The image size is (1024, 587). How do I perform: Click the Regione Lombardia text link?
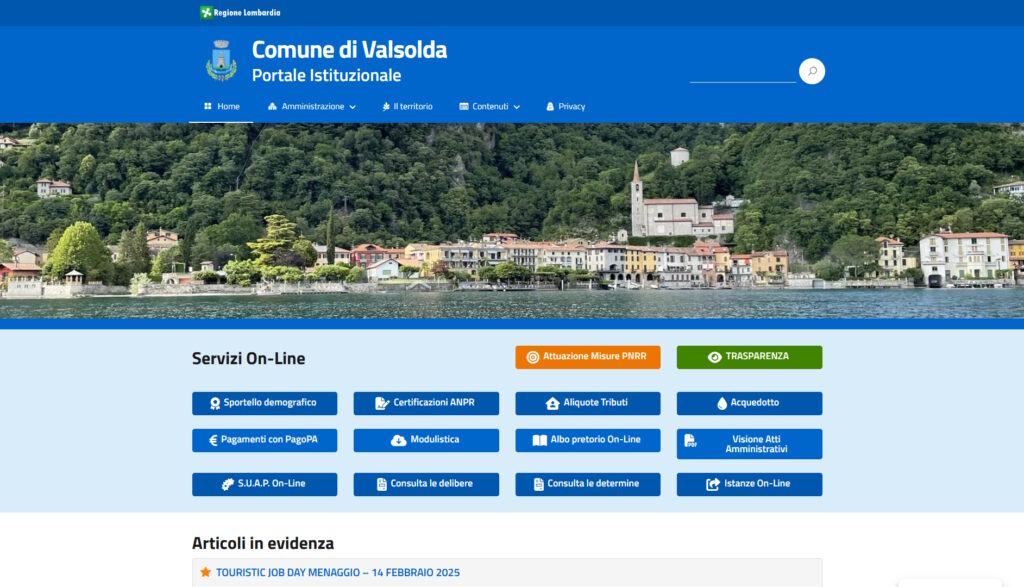point(247,12)
